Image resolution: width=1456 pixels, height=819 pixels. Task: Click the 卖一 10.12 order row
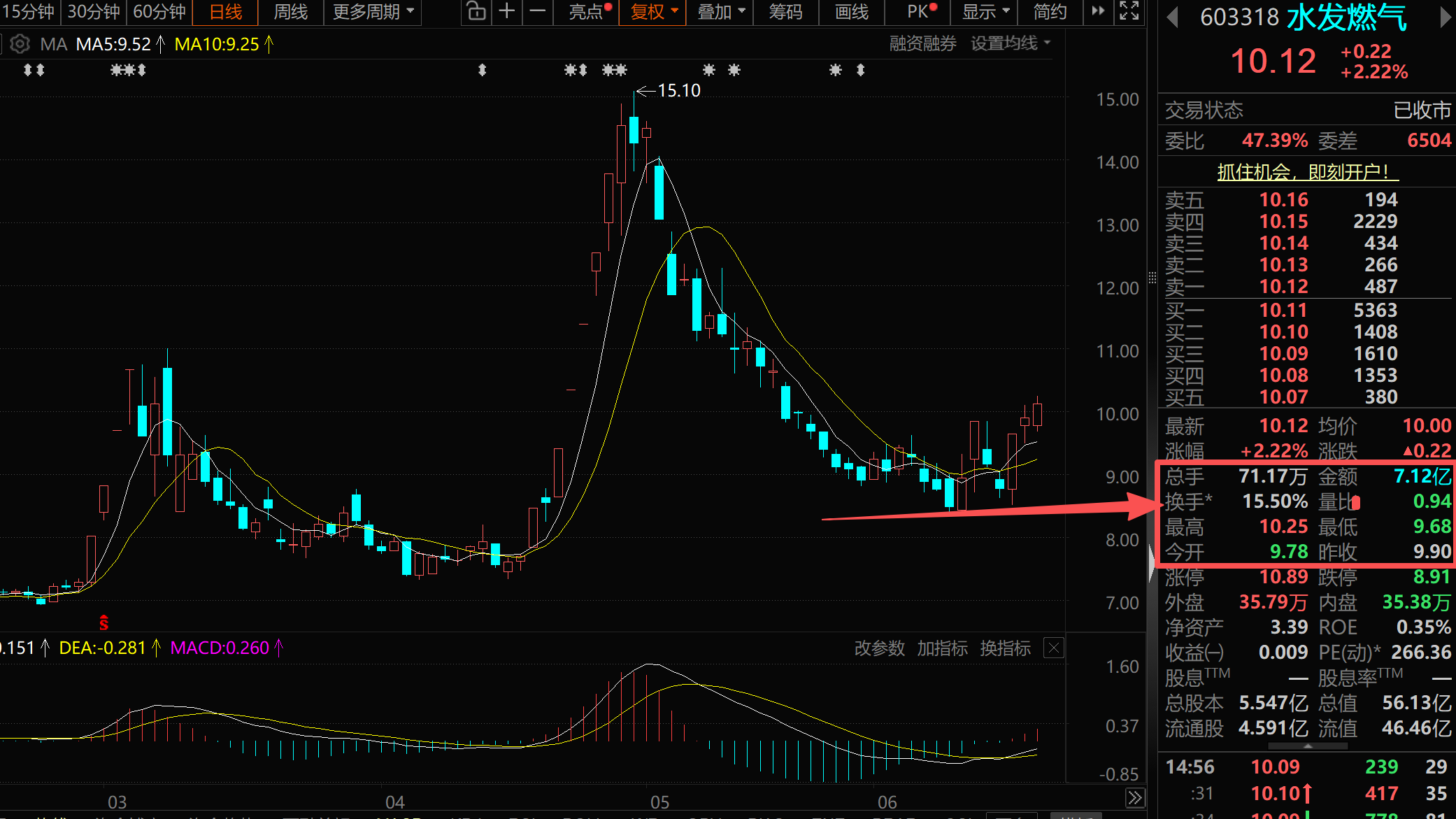click(1305, 287)
